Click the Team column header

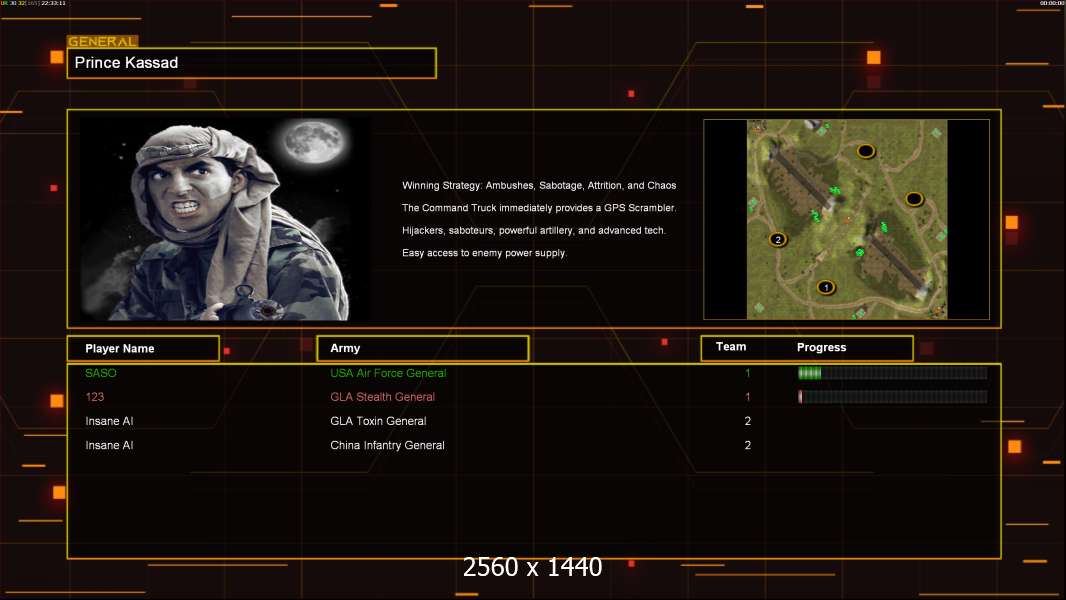coord(731,347)
